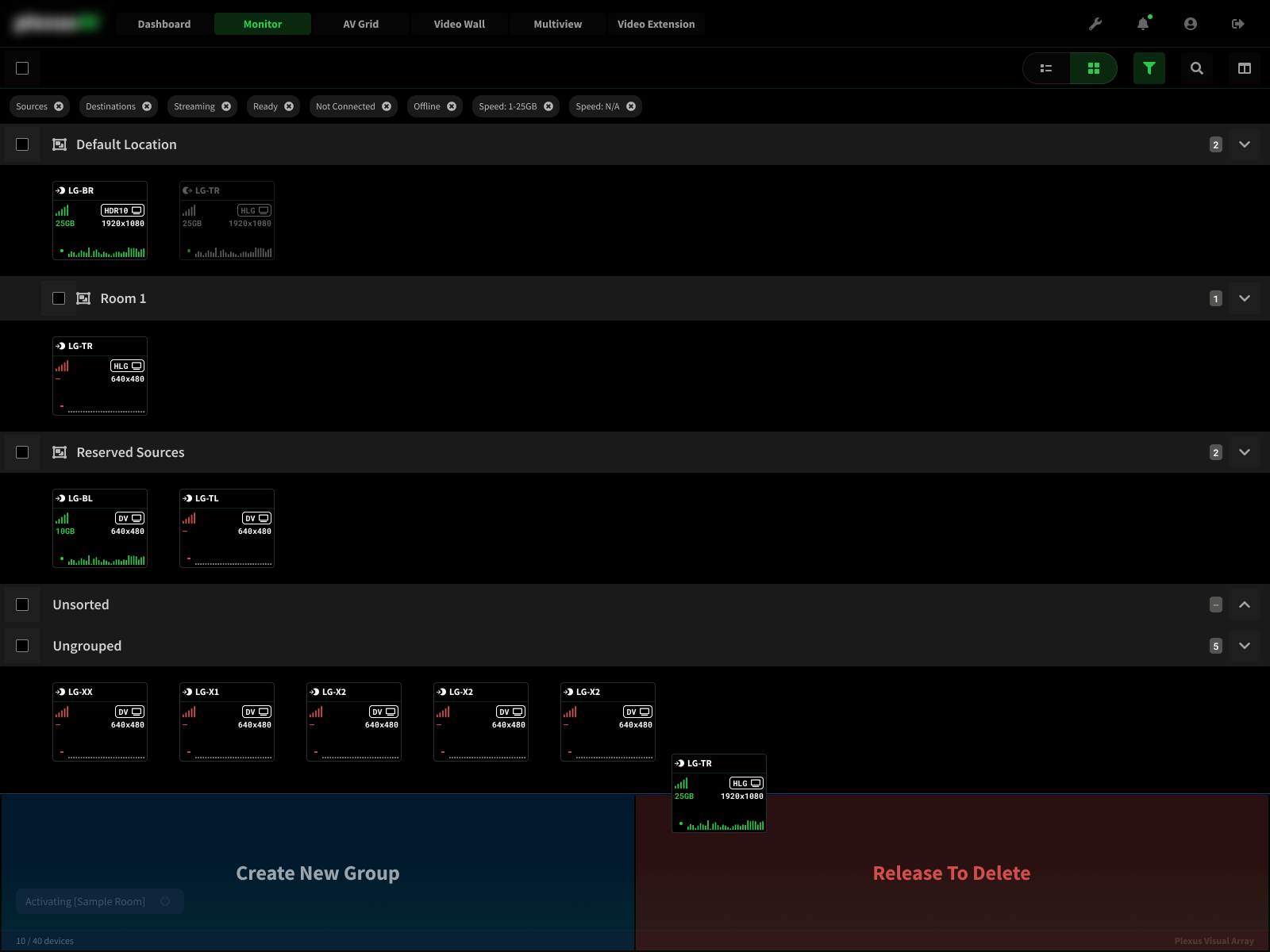The height and width of the screenshot is (952, 1270).
Task: Click the logout icon
Action: click(x=1238, y=24)
